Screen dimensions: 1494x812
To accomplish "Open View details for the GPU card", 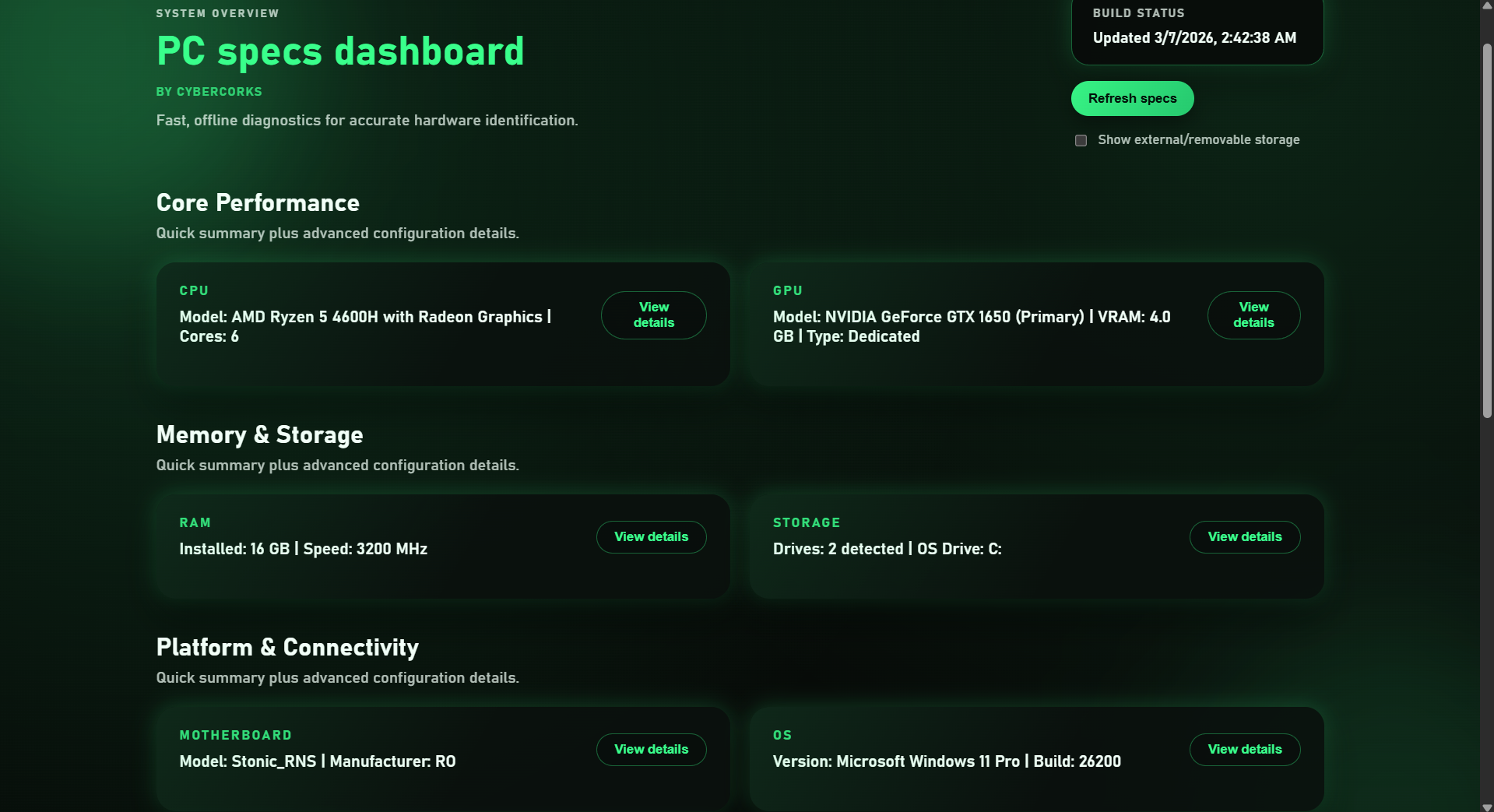I will coord(1253,315).
